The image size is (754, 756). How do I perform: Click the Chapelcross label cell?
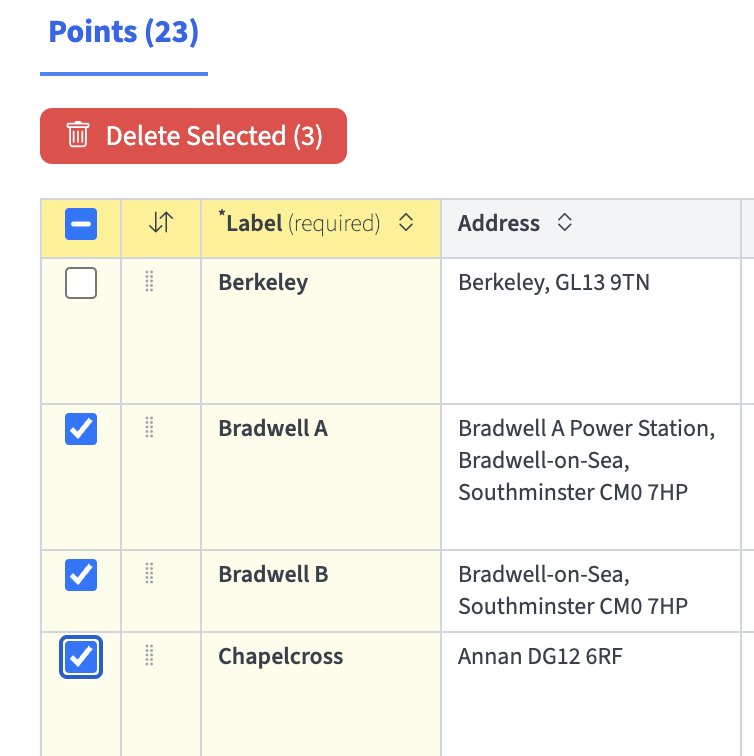(x=281, y=657)
